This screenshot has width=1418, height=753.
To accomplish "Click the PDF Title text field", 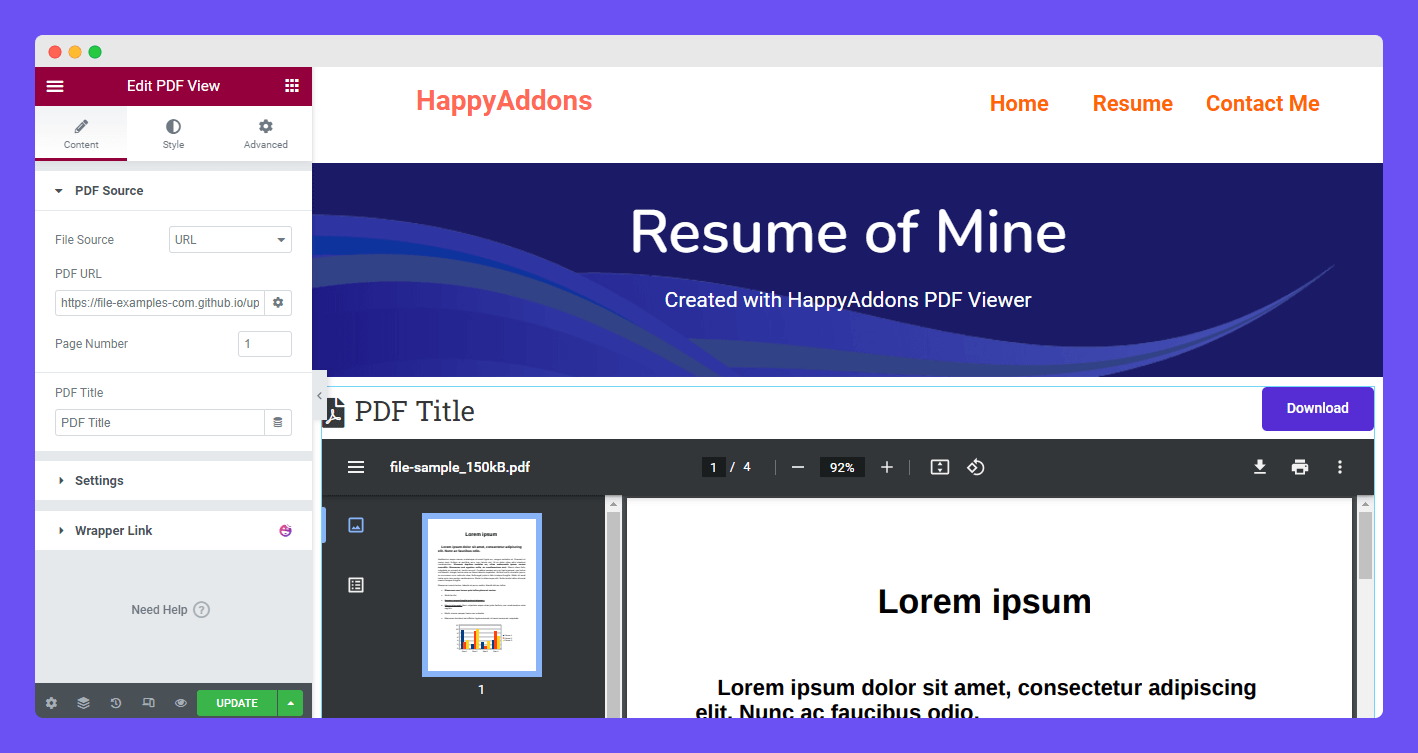I will click(x=160, y=422).
